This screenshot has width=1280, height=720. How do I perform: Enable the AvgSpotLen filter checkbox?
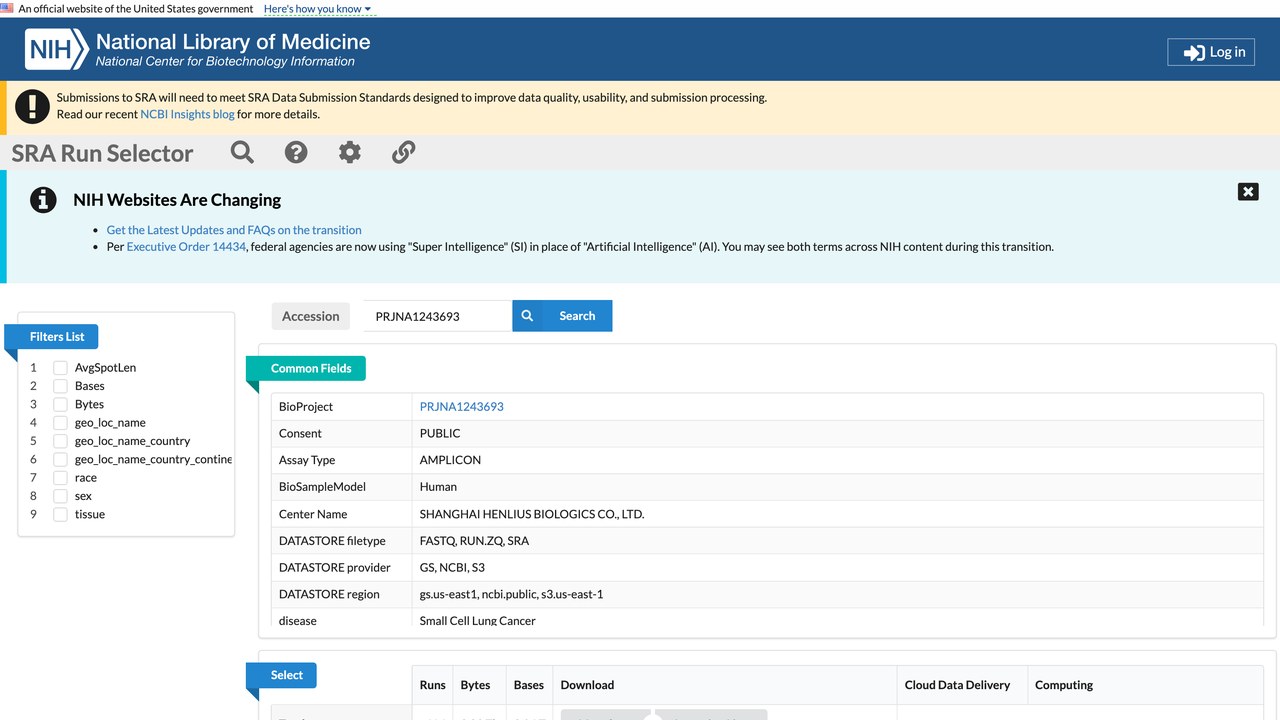[61, 368]
